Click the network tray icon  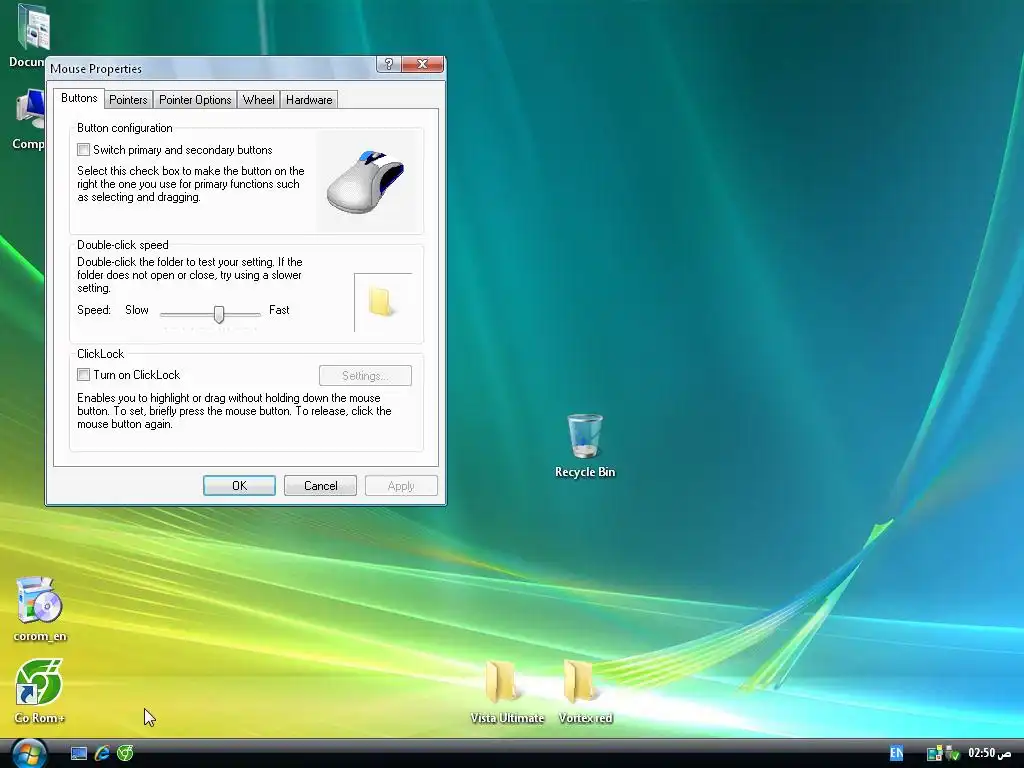click(x=935, y=754)
